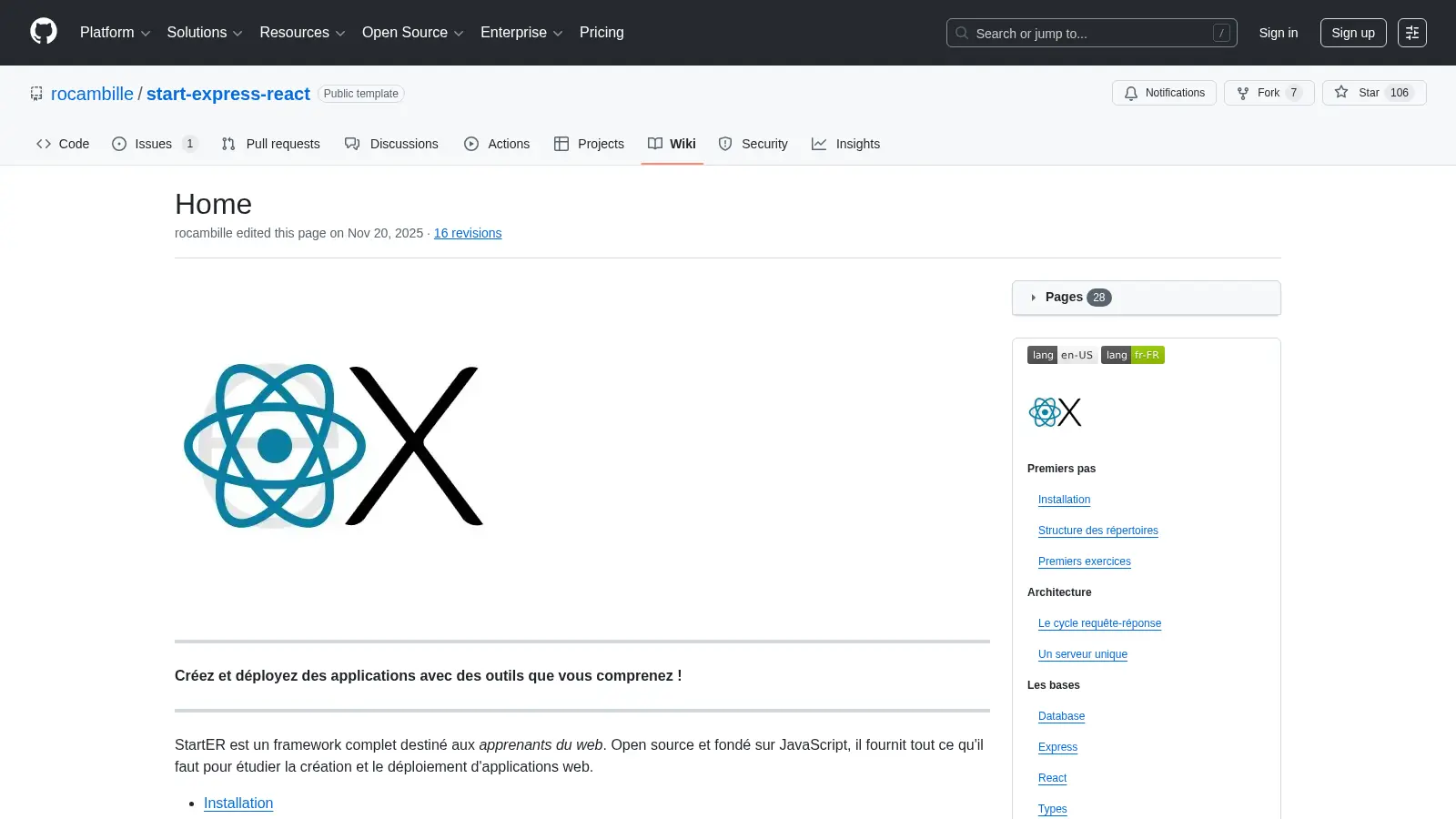
Task: Click the Home page heading
Action: [x=213, y=204]
